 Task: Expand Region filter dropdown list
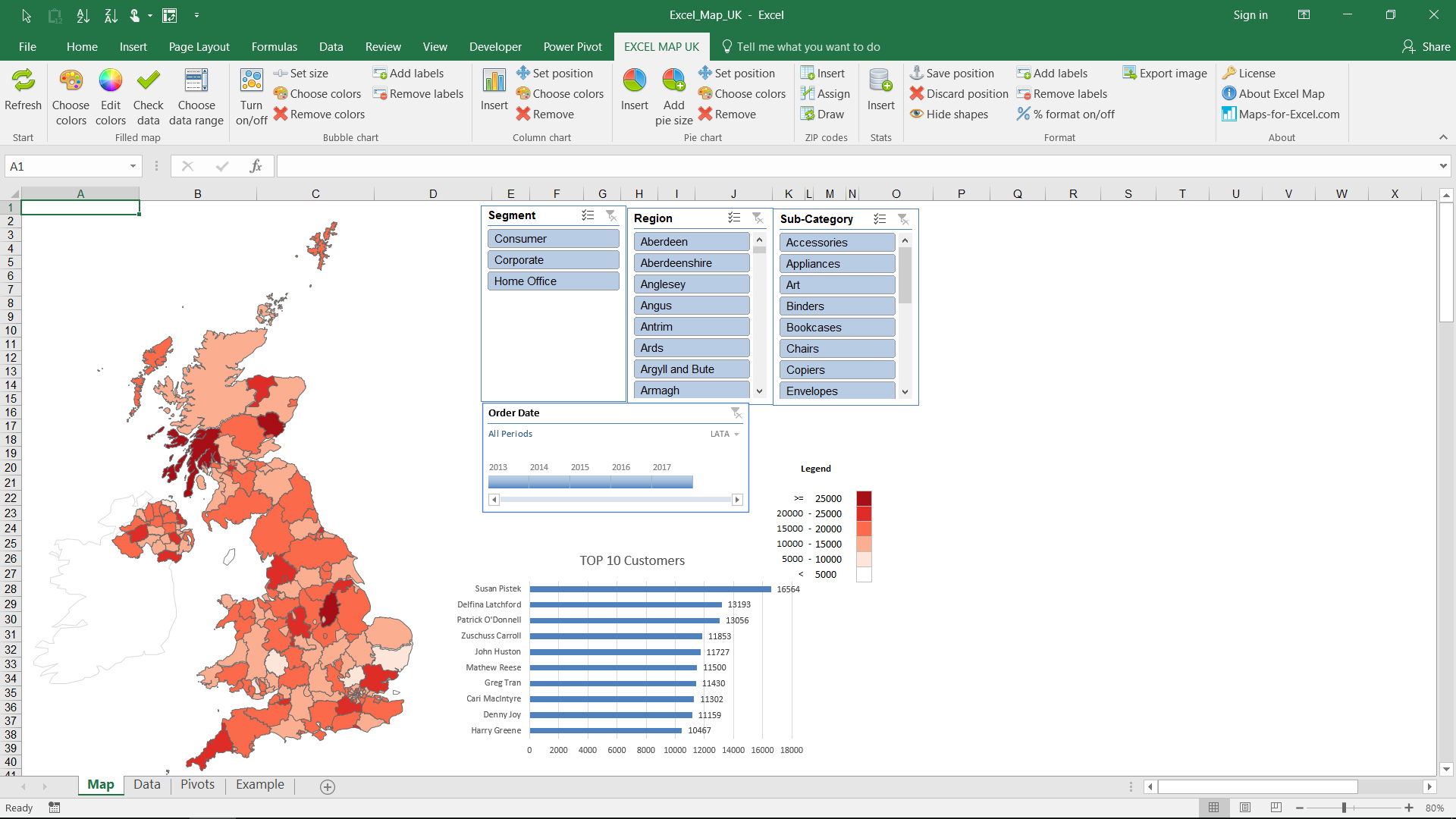click(x=760, y=390)
